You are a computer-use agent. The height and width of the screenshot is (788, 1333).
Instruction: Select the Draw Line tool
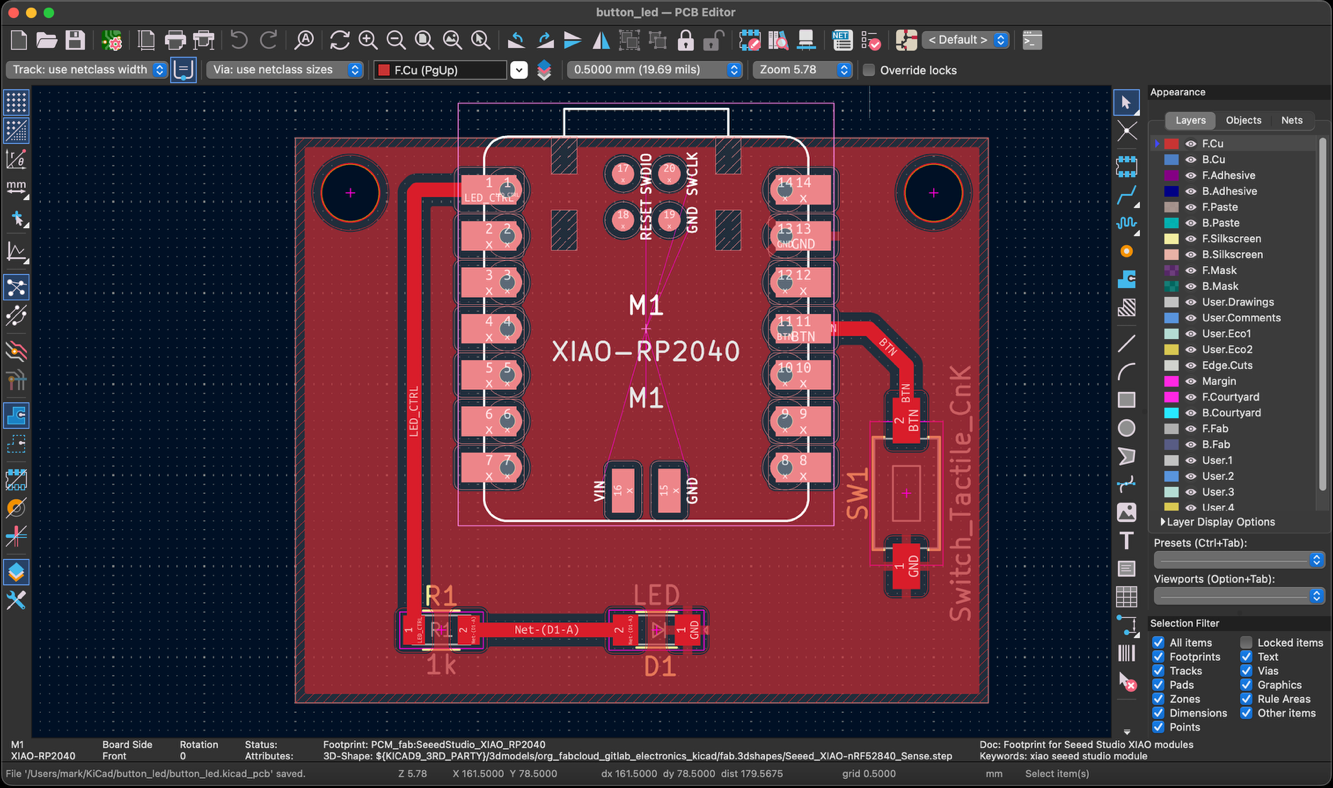click(1127, 344)
